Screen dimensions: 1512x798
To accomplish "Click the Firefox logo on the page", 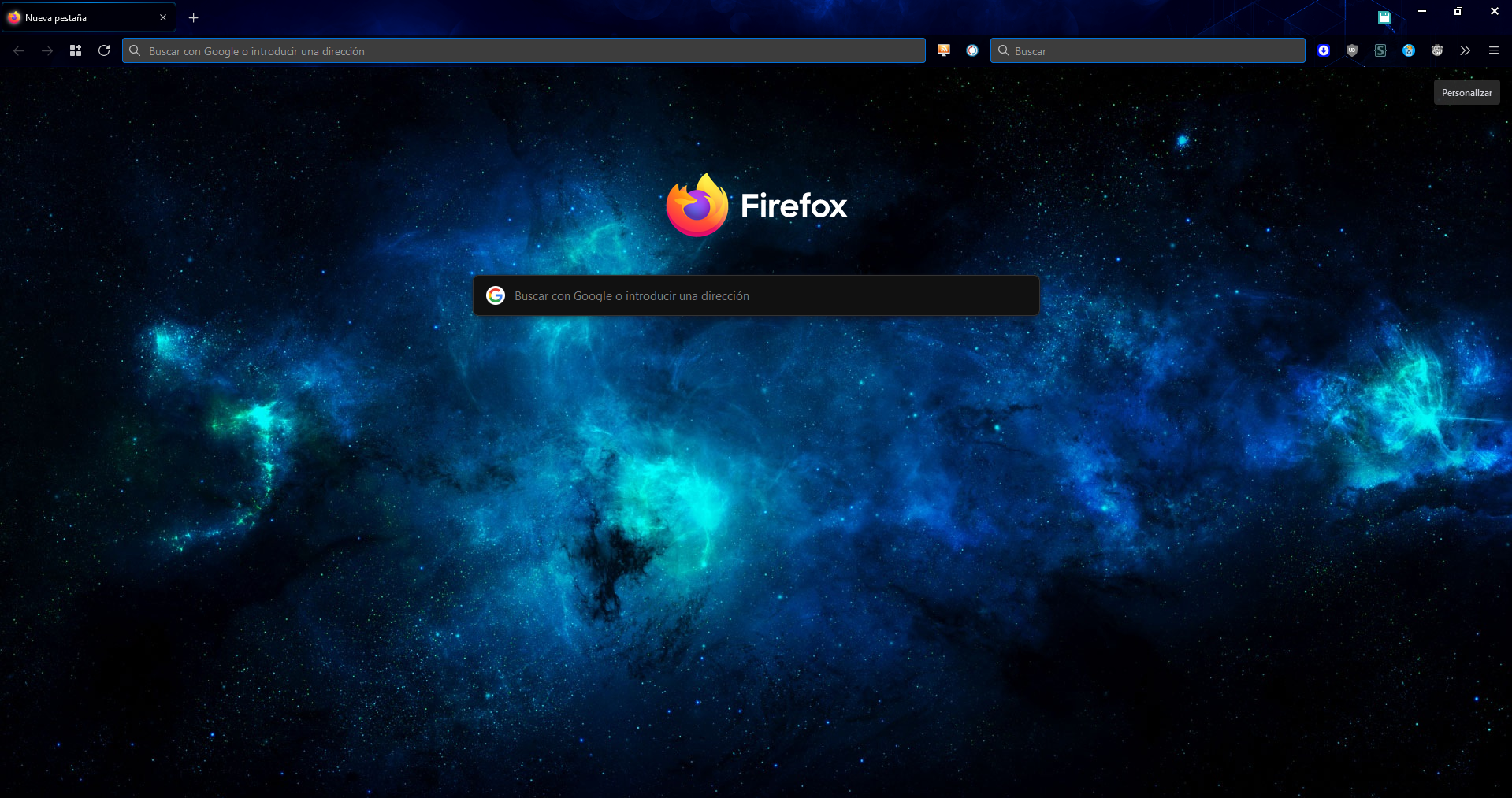I will (x=697, y=205).
